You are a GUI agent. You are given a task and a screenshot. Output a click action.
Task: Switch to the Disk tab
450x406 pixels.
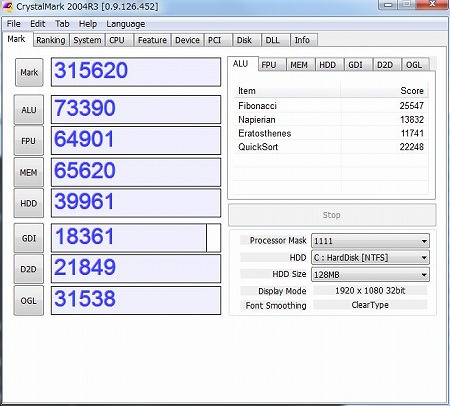point(247,40)
